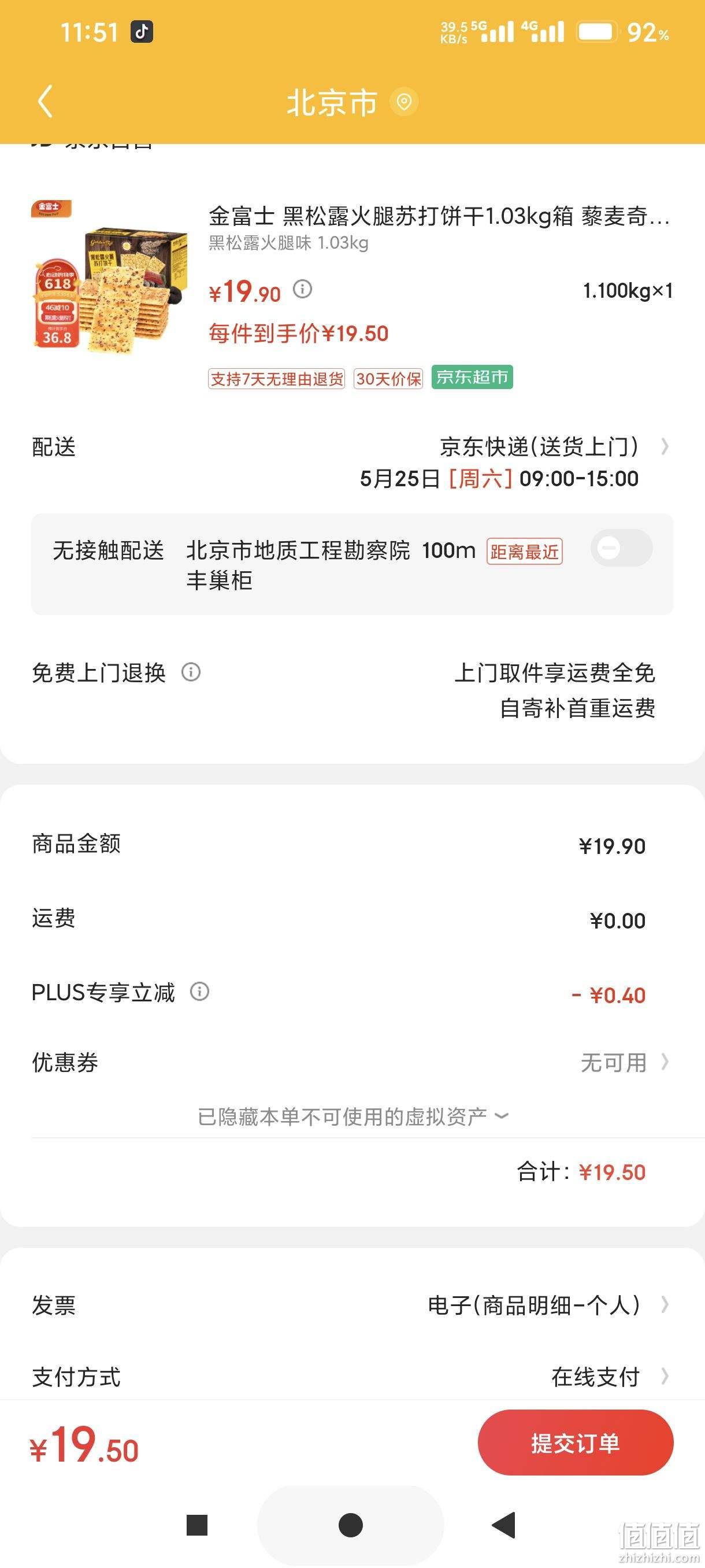The image size is (705, 1568).
Task: Tap the 京东超市 green badge
Action: point(472,377)
